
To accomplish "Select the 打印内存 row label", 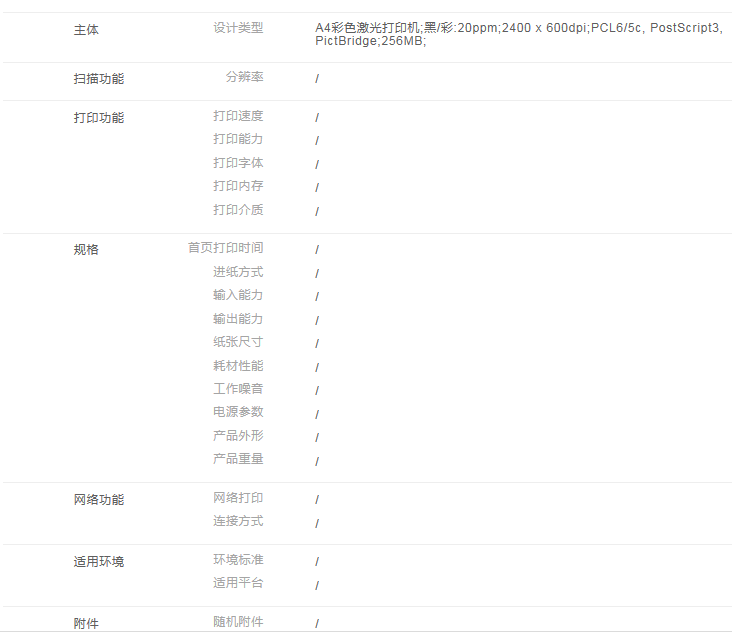I will [238, 186].
